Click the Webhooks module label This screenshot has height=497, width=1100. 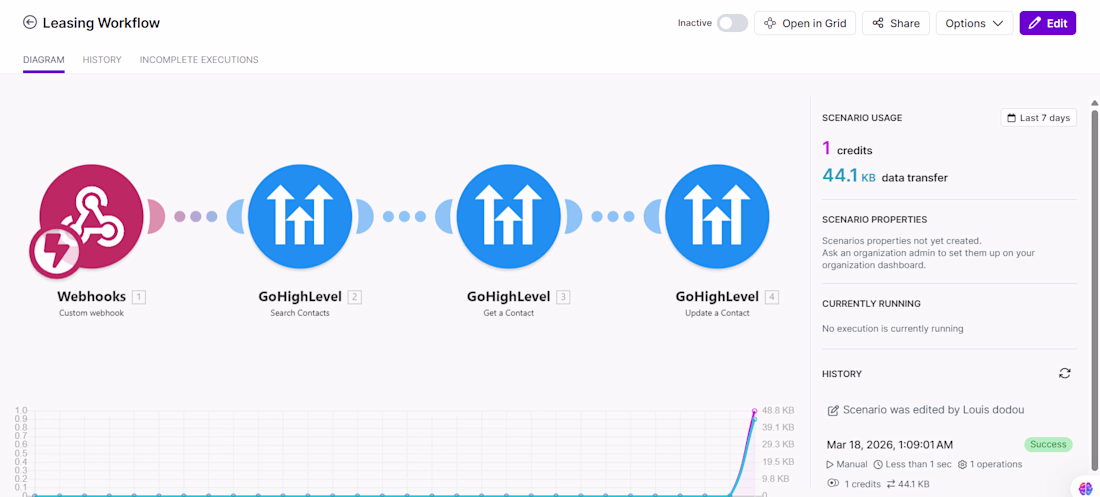tap(91, 297)
